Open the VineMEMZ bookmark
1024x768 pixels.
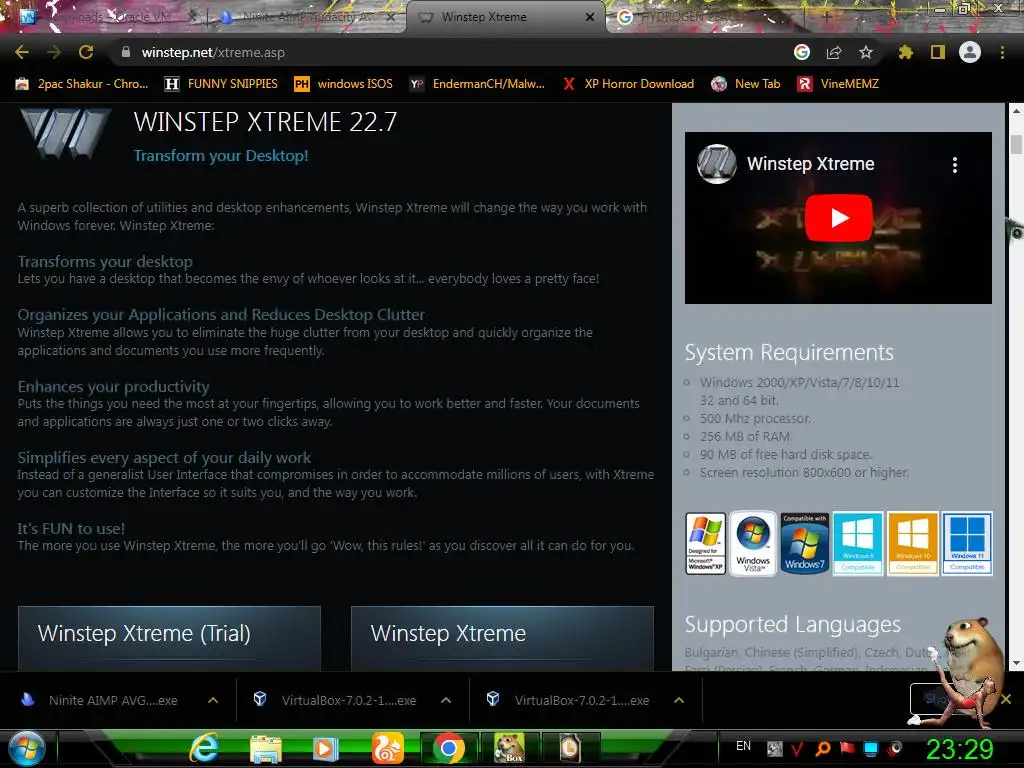pos(838,84)
